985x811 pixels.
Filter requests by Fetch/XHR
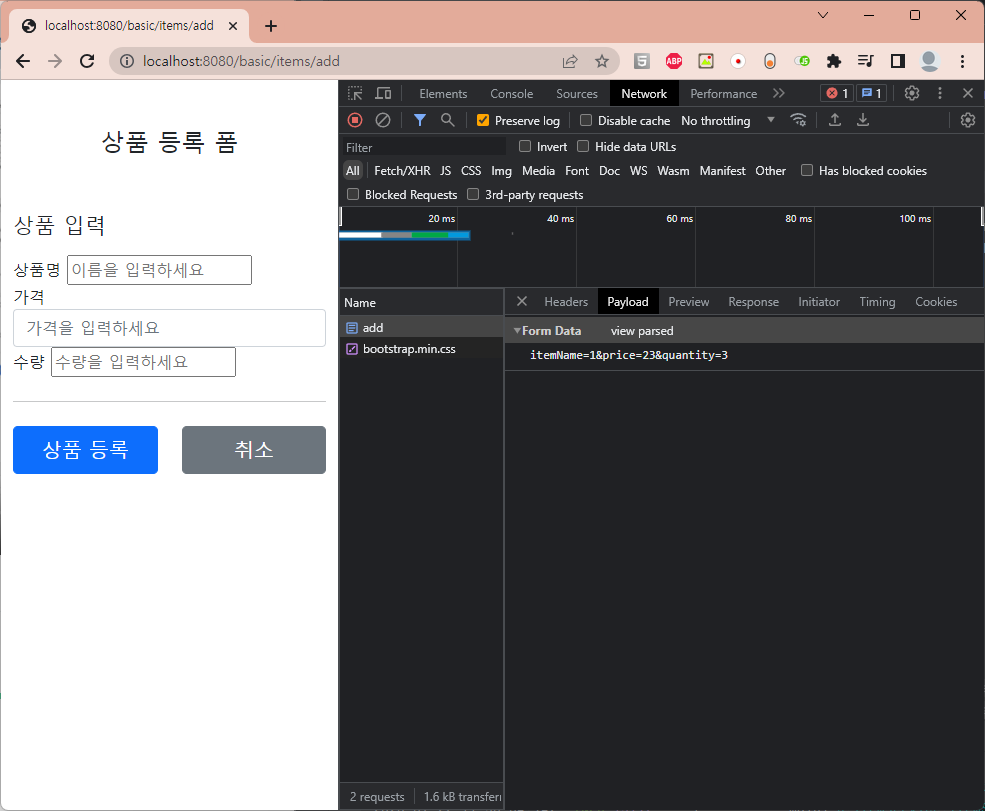click(402, 170)
